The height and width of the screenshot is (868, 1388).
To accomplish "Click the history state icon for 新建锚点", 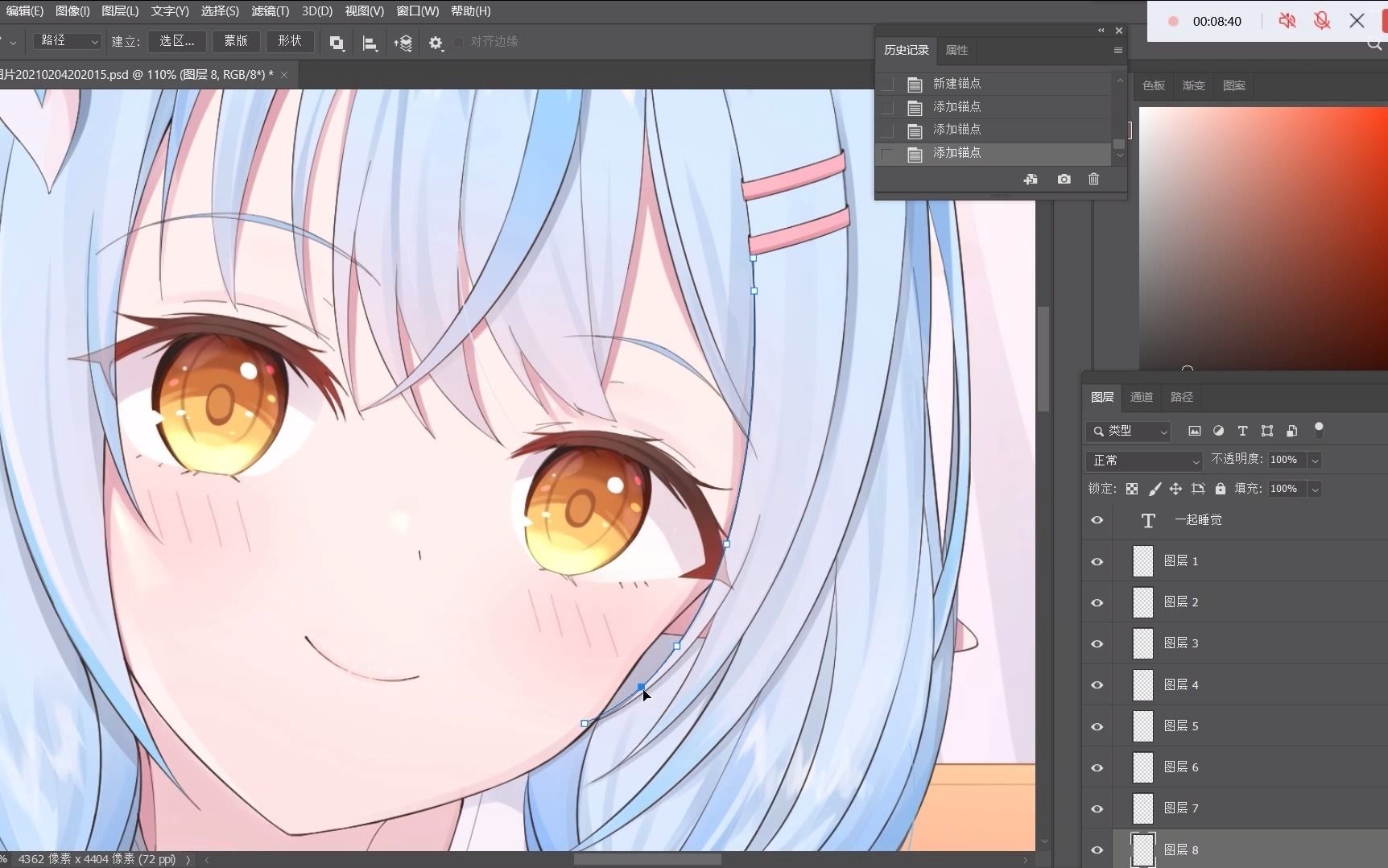I will (x=915, y=84).
